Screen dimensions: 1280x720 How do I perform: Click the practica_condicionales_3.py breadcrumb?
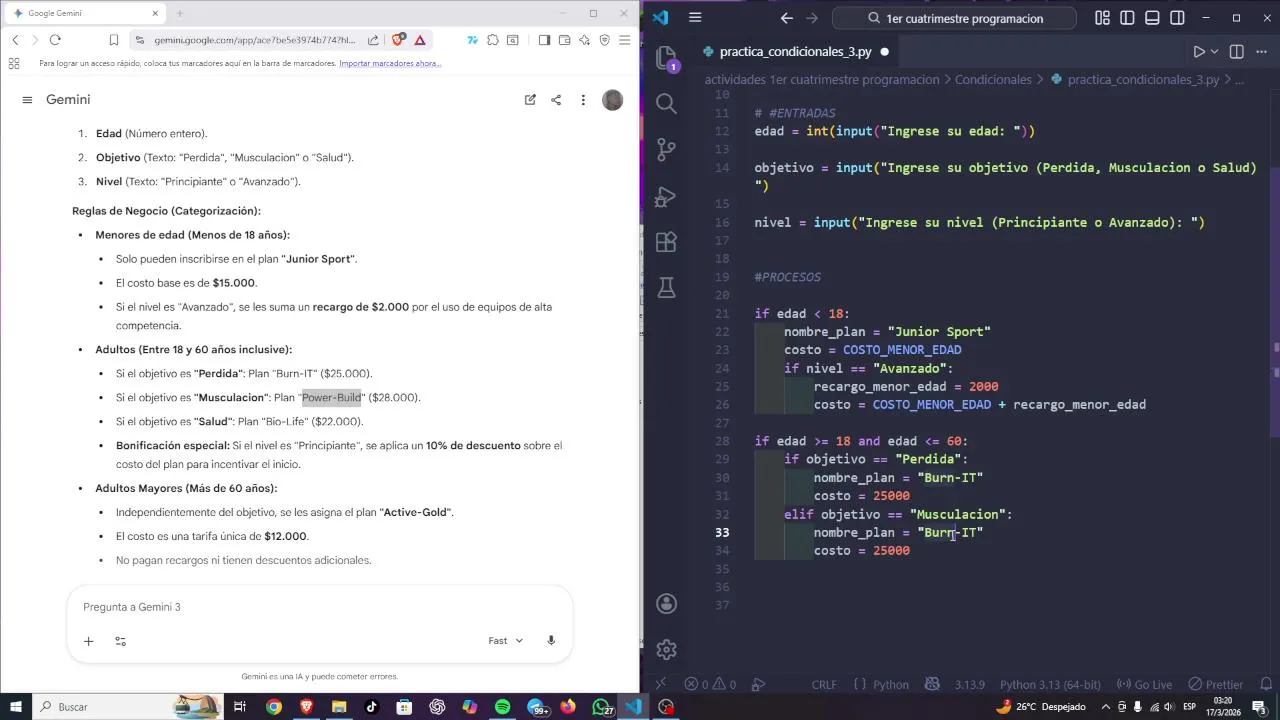[1143, 79]
